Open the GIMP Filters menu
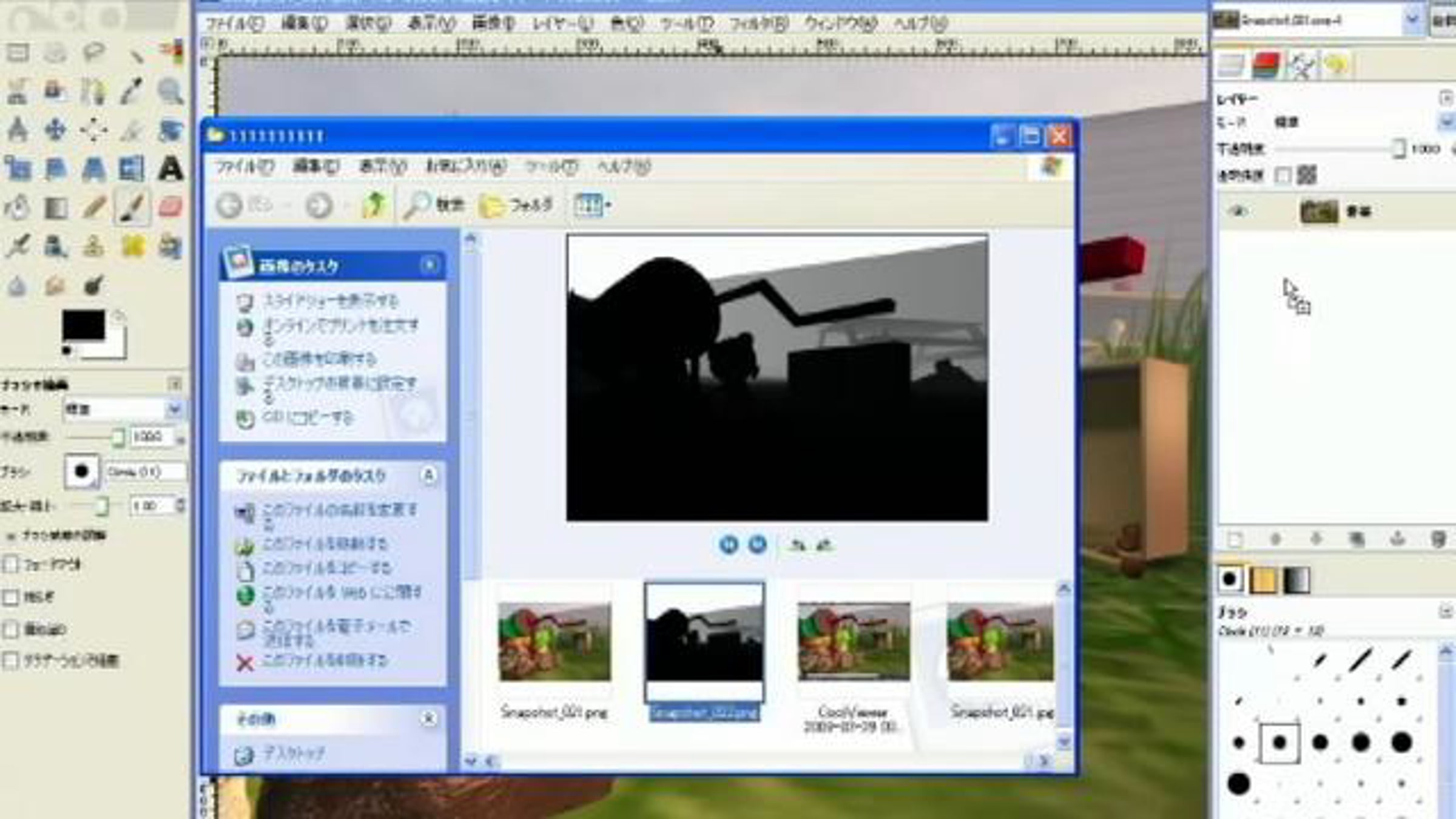Screen dimensions: 1456x819 [x=758, y=24]
